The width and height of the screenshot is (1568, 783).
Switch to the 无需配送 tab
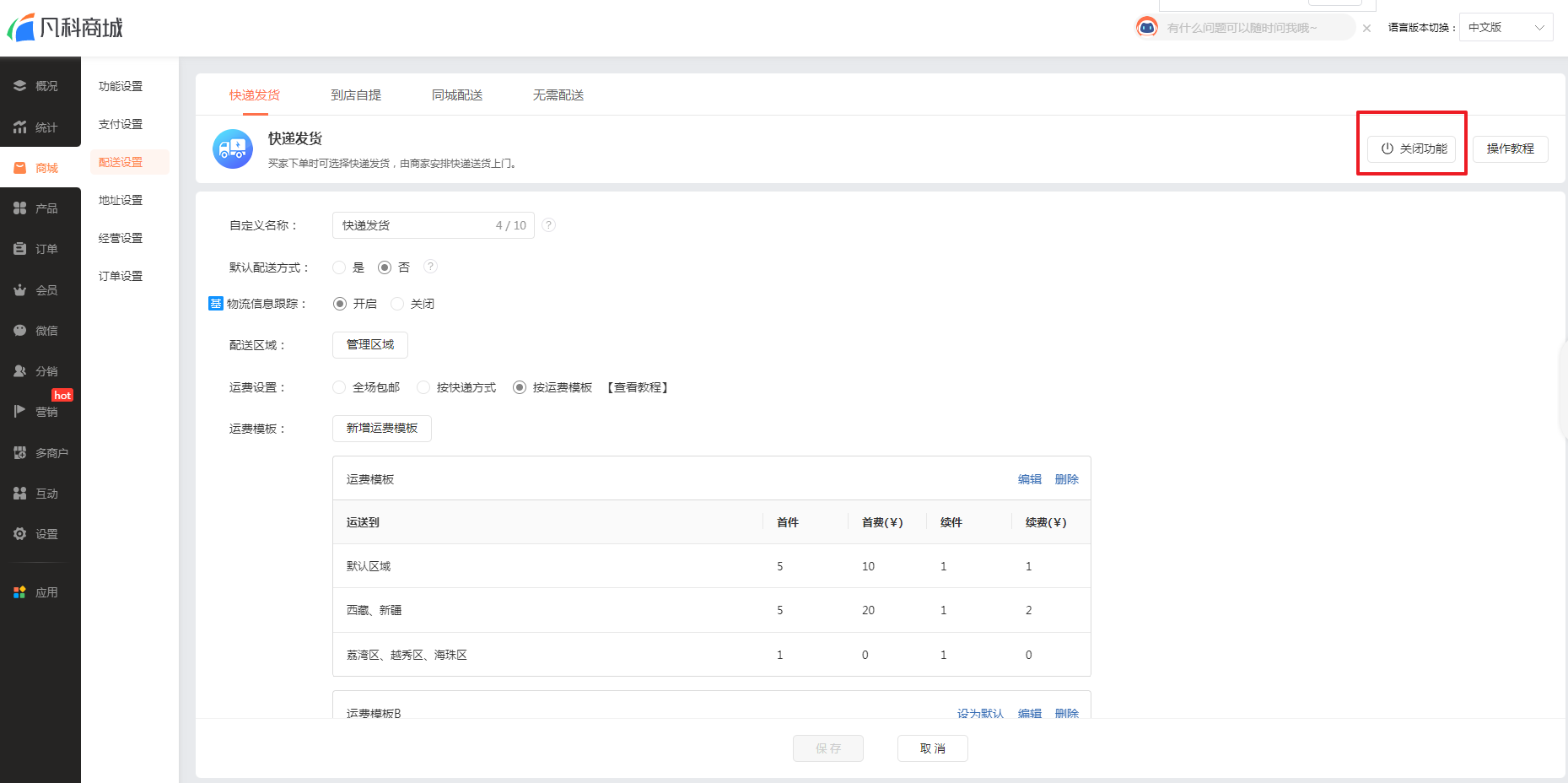(x=558, y=95)
